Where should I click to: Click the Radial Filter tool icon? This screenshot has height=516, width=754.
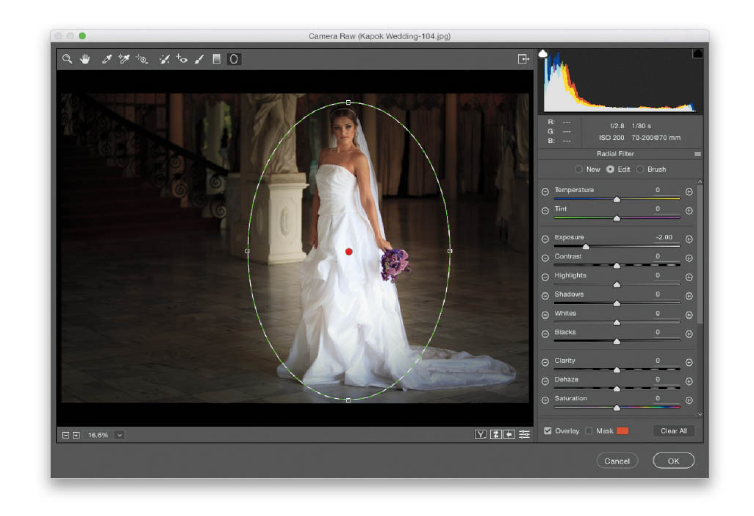pyautogui.click(x=233, y=60)
